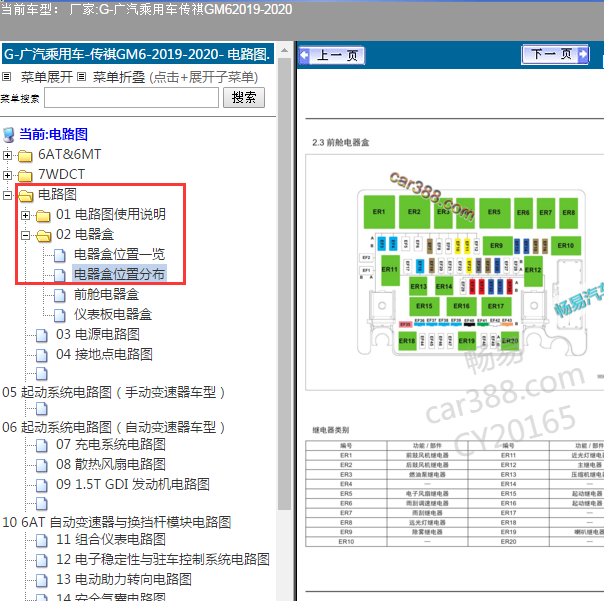Click the G-广汽乘用车-传祺GM6 电路图 title banner
The height and width of the screenshot is (601, 604).
[x=138, y=54]
